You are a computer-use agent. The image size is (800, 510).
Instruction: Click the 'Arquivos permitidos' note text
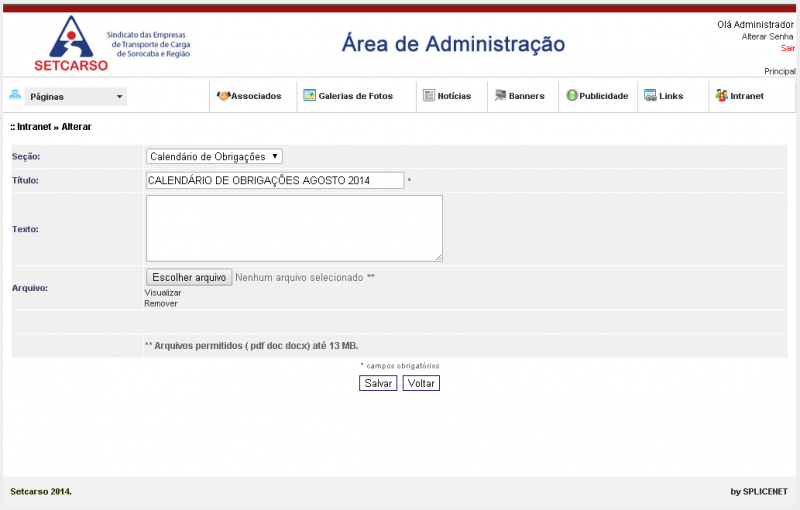252,346
